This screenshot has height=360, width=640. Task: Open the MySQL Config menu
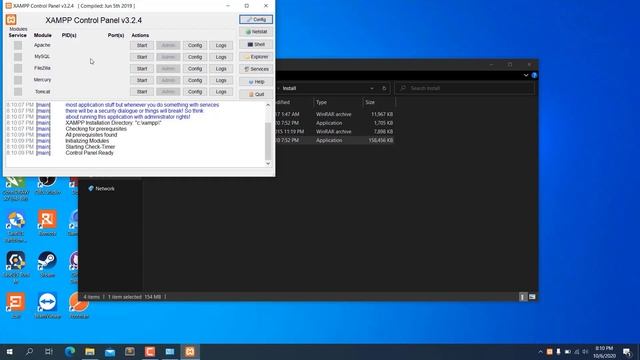tap(195, 57)
